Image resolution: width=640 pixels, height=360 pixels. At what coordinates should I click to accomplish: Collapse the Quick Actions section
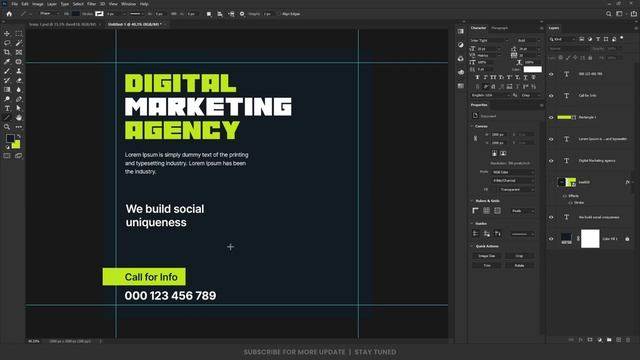pos(472,246)
